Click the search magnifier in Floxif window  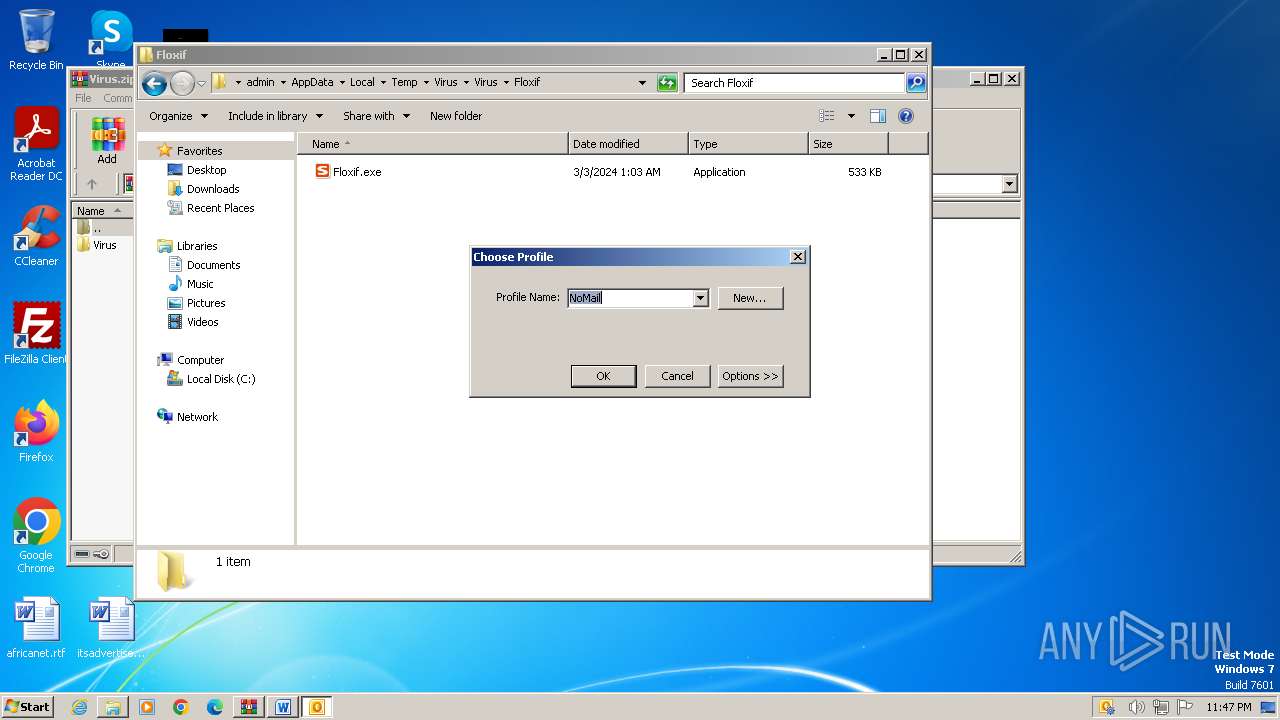(915, 83)
